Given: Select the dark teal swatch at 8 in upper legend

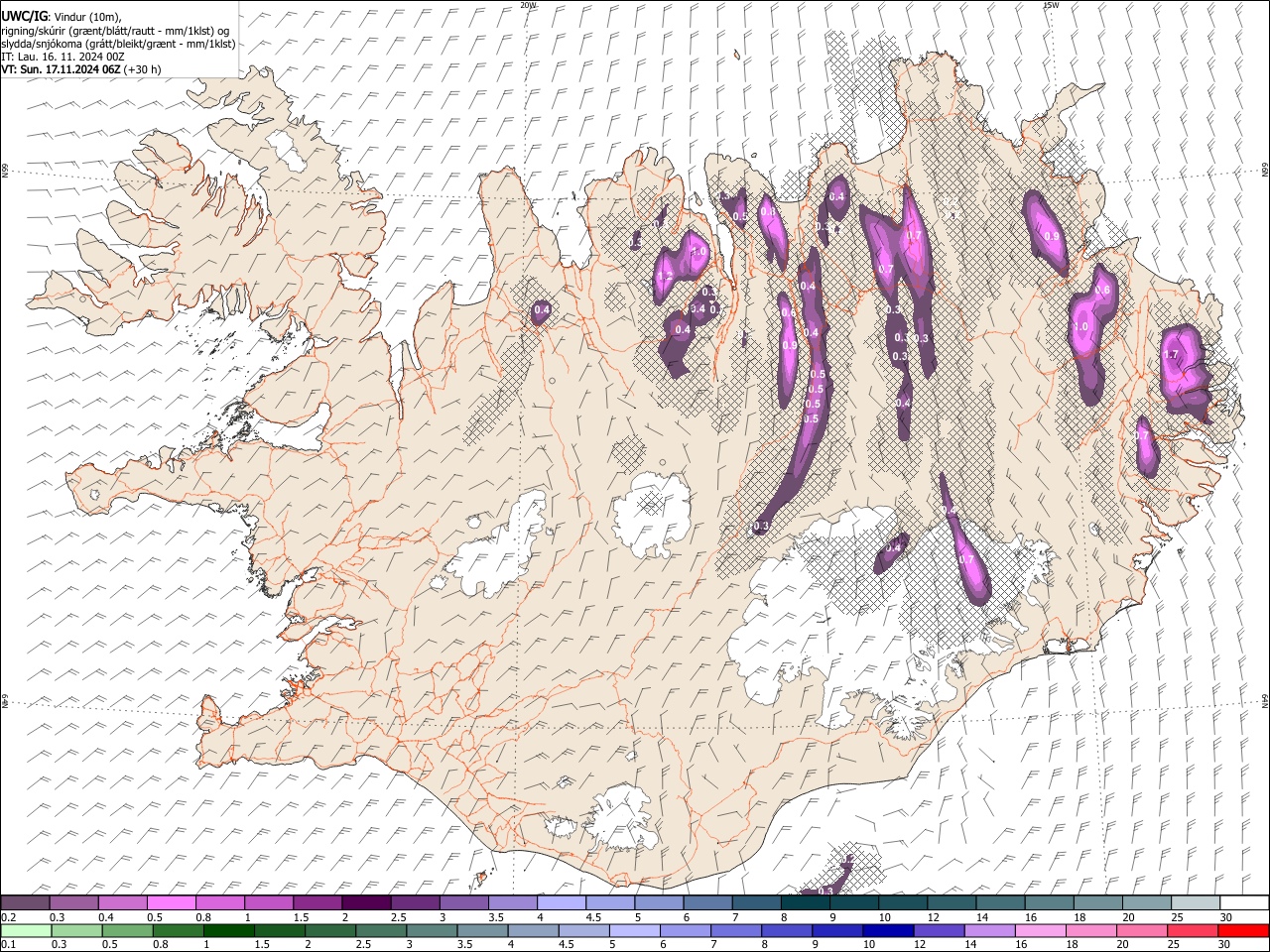Looking at the screenshot, I should click(805, 902).
